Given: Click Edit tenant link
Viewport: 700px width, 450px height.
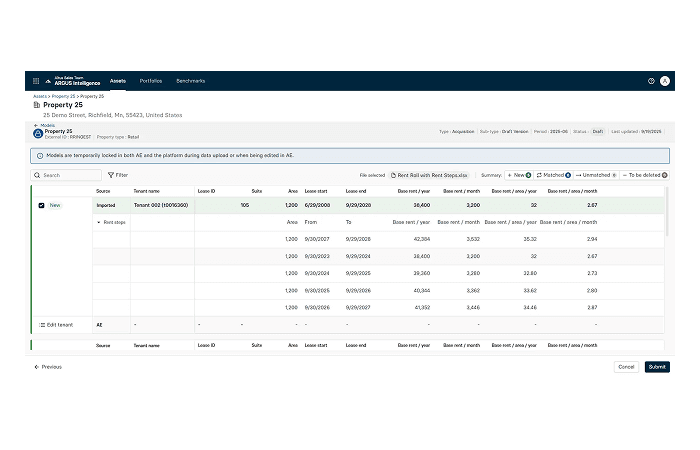Looking at the screenshot, I should coord(60,325).
